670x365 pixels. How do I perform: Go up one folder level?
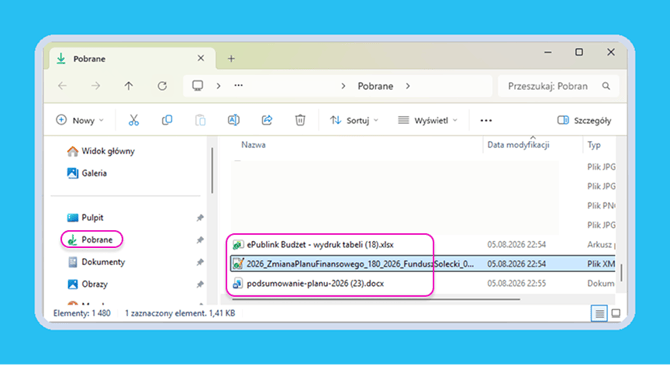129,86
